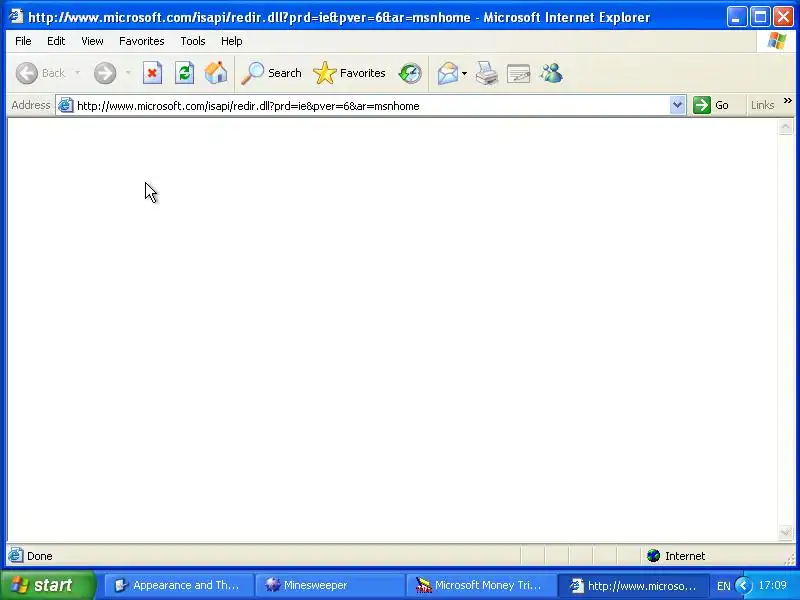Image resolution: width=800 pixels, height=600 pixels.
Task: Open the Help menu
Action: tap(232, 41)
